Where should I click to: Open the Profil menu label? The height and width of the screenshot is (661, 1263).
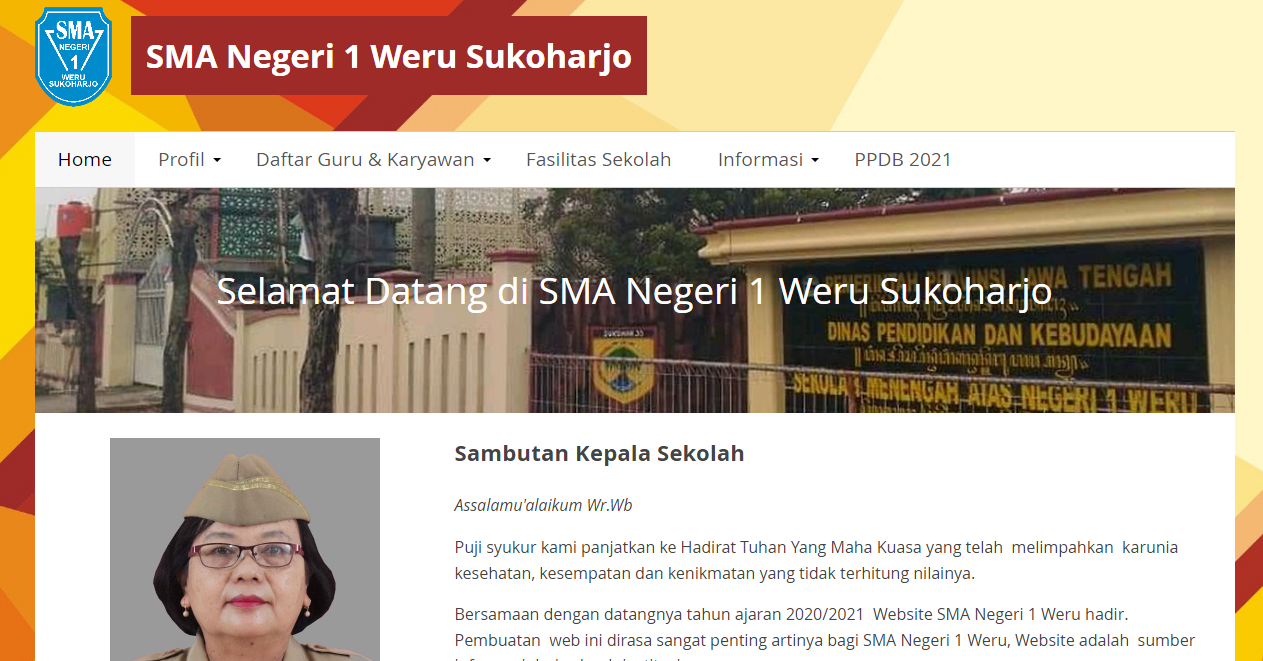click(181, 160)
